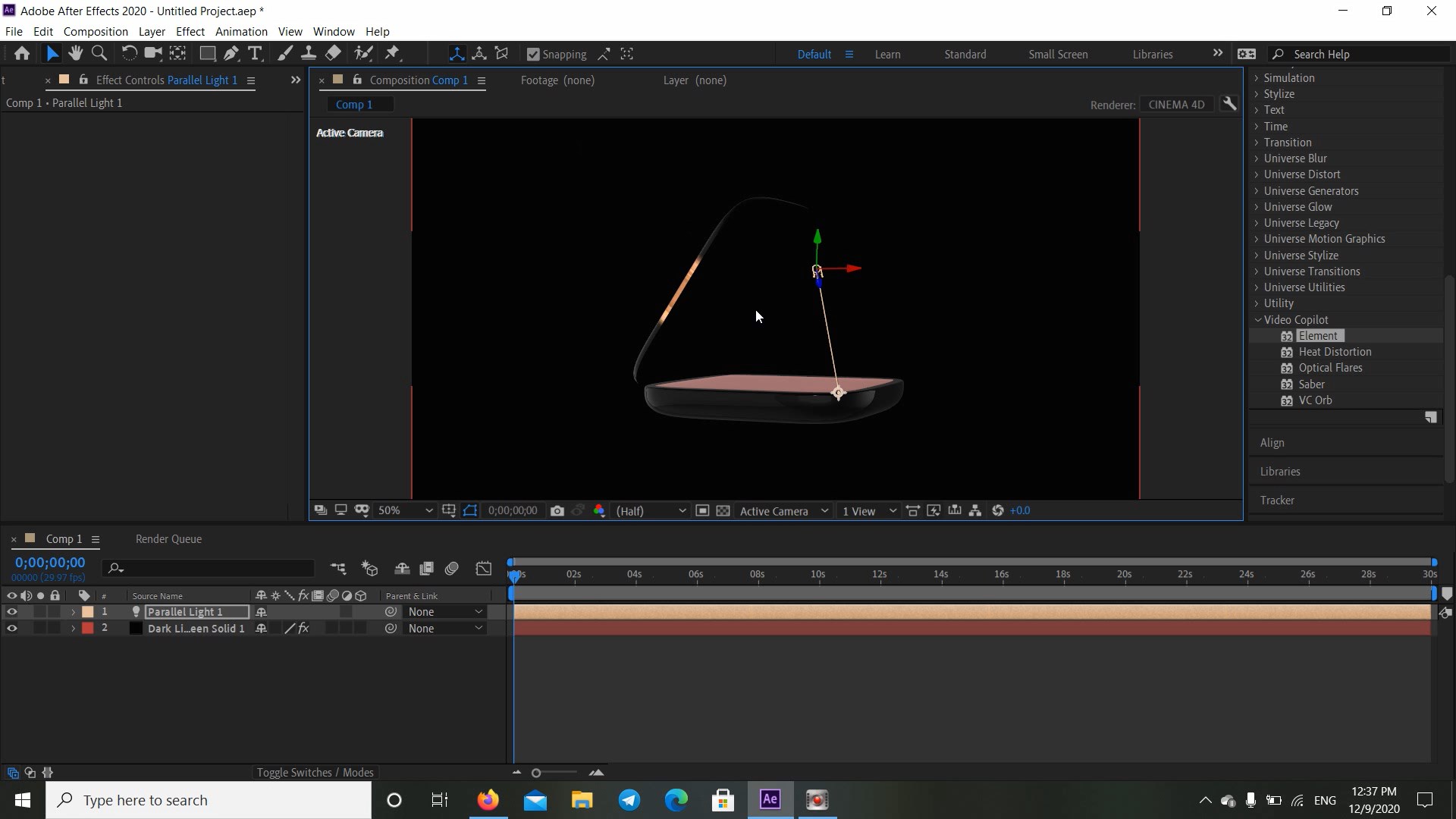1456x819 pixels.
Task: Click the Saber effect in Video Copilot
Action: [1310, 383]
